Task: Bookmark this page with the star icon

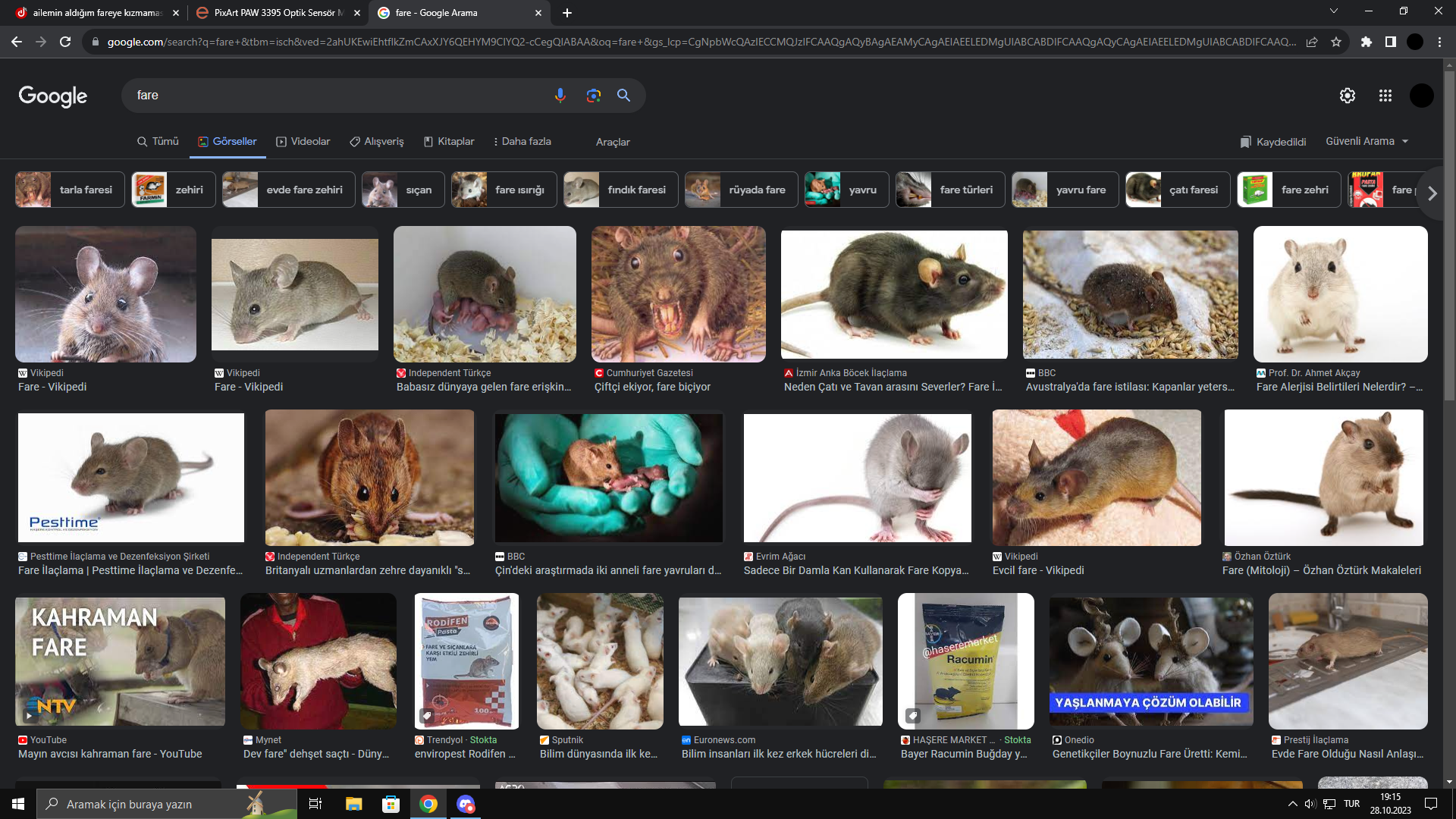Action: point(1336,42)
